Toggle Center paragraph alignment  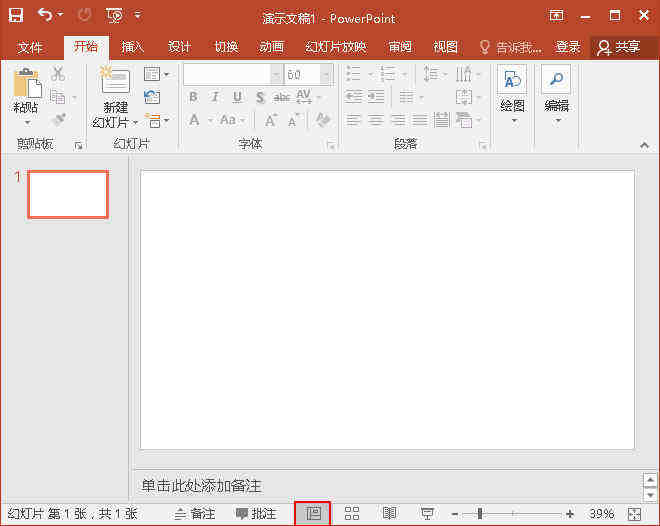click(x=376, y=121)
